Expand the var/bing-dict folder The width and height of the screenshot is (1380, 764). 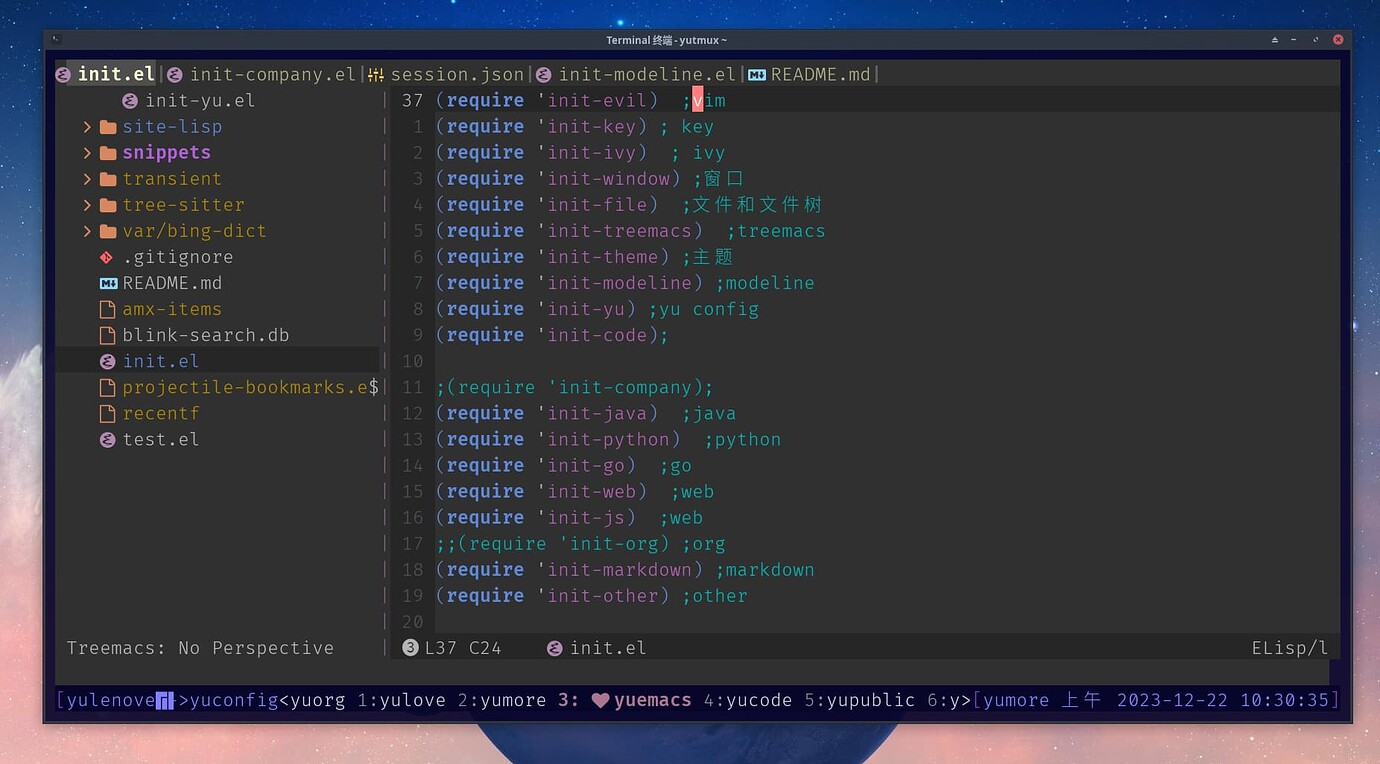(88, 230)
